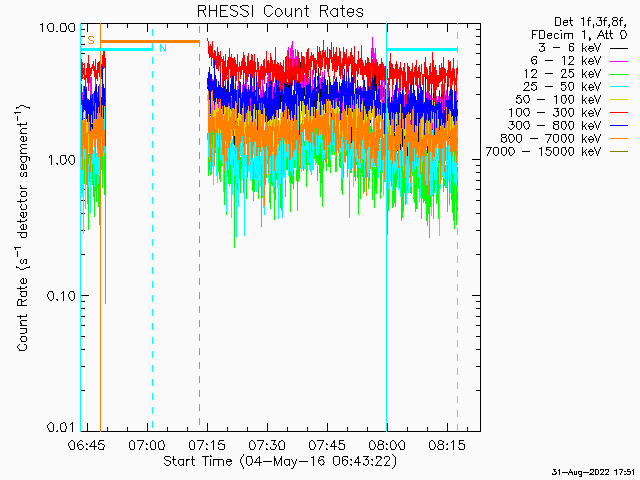Click the black 3 - 6 keV legend line
Image resolution: width=640 pixels, height=480 pixels.
619,48
